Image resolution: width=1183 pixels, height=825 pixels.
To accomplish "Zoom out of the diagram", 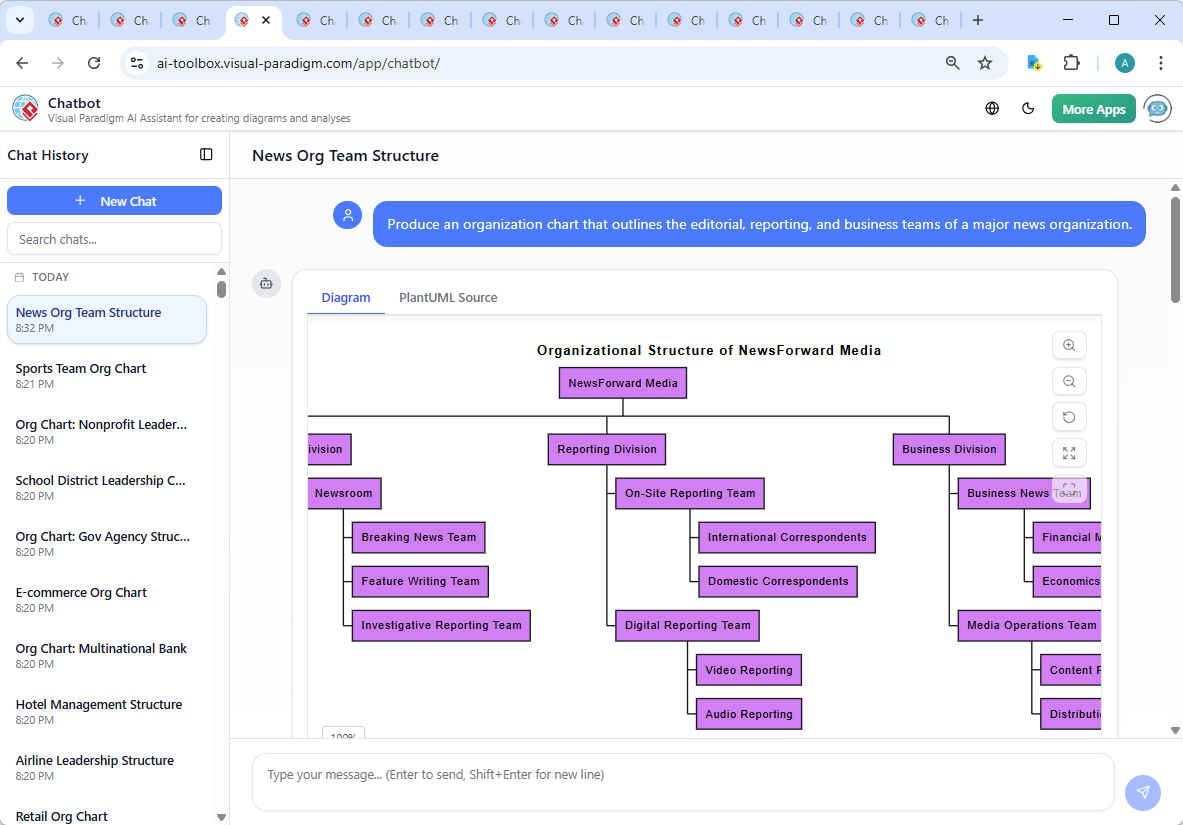I will pos(1069,381).
